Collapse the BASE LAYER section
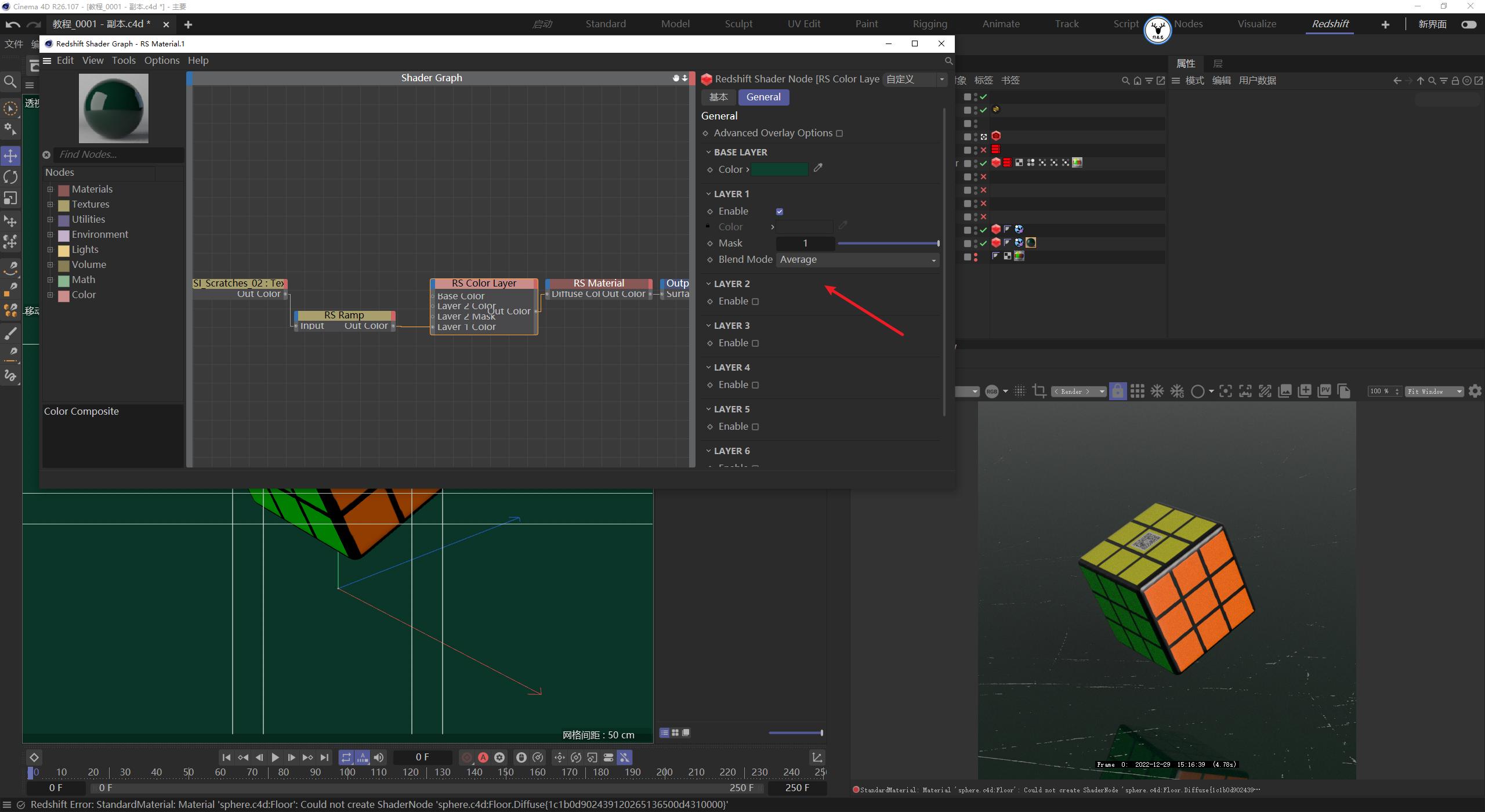This screenshot has height=812, width=1485. (708, 152)
